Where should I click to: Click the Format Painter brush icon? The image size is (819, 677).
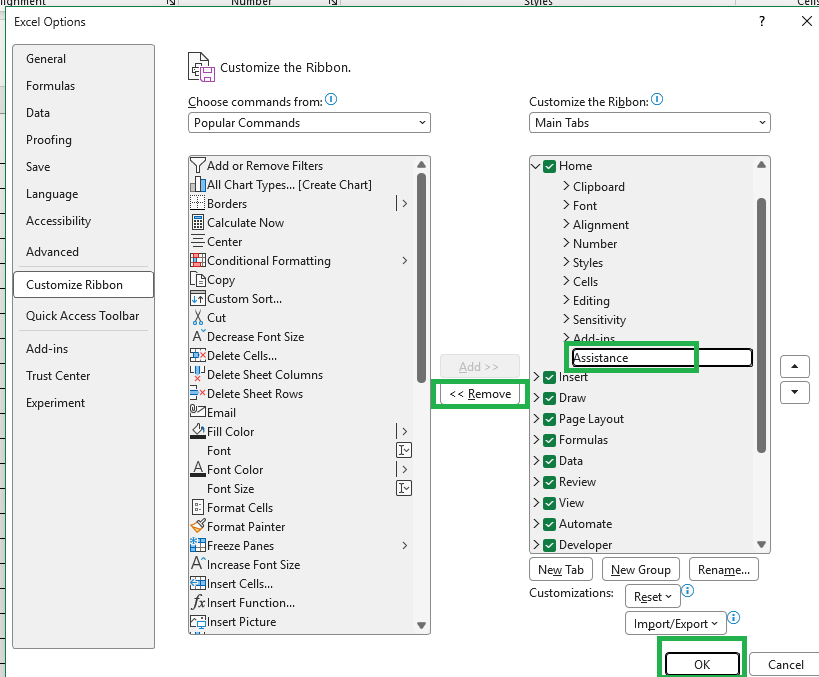click(198, 526)
